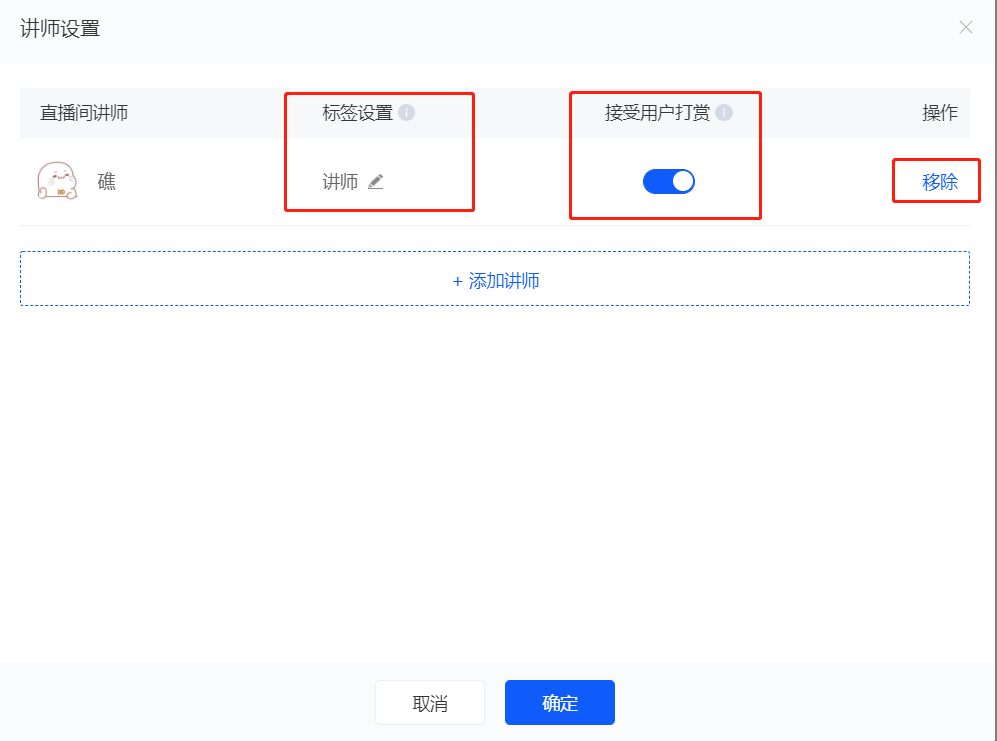997x741 pixels.
Task: Click the info icon next to 标签设置
Action: [406, 113]
